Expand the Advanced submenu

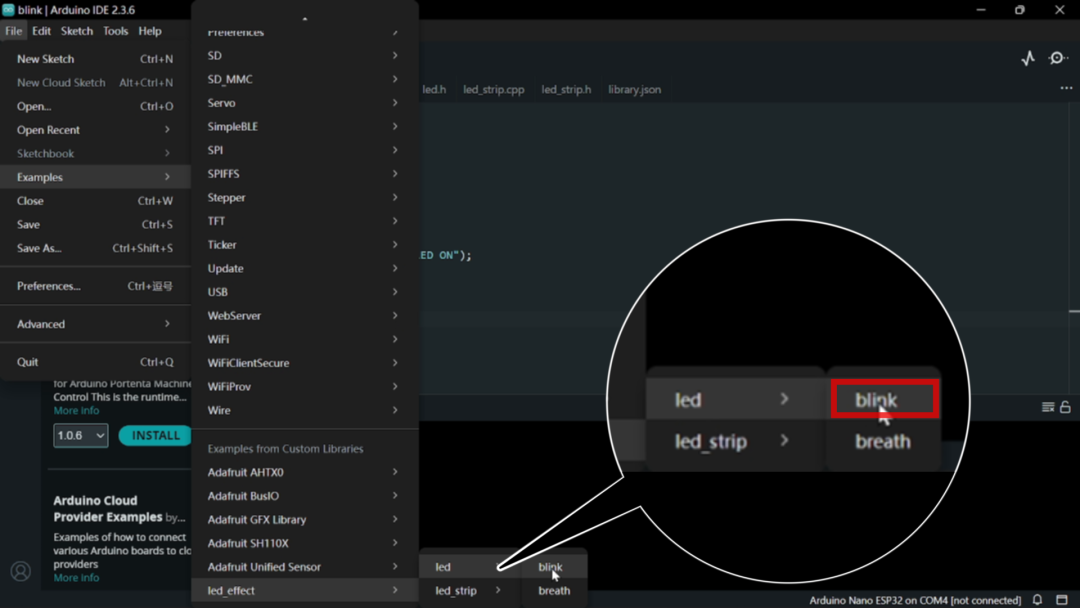point(94,324)
